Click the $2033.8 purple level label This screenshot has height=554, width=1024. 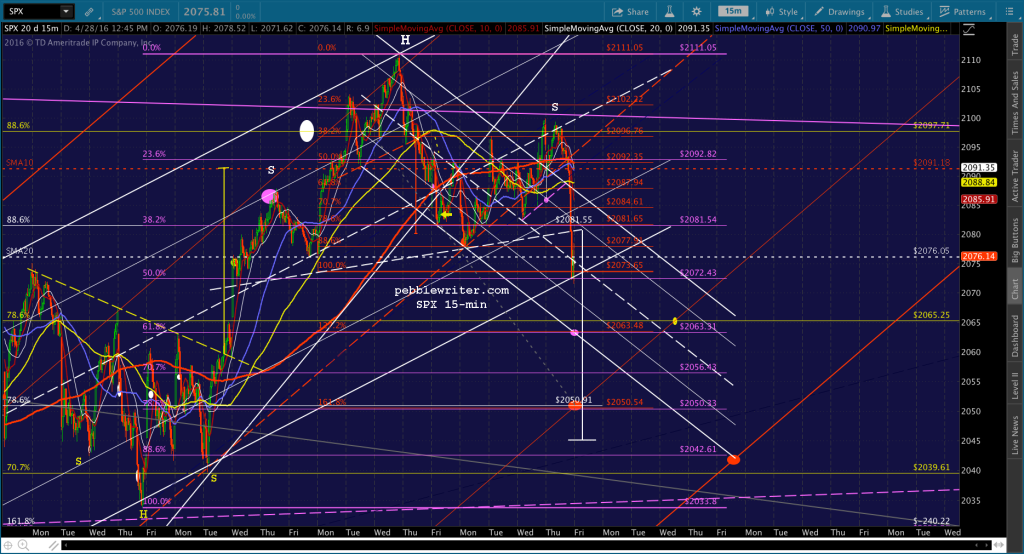tap(701, 501)
